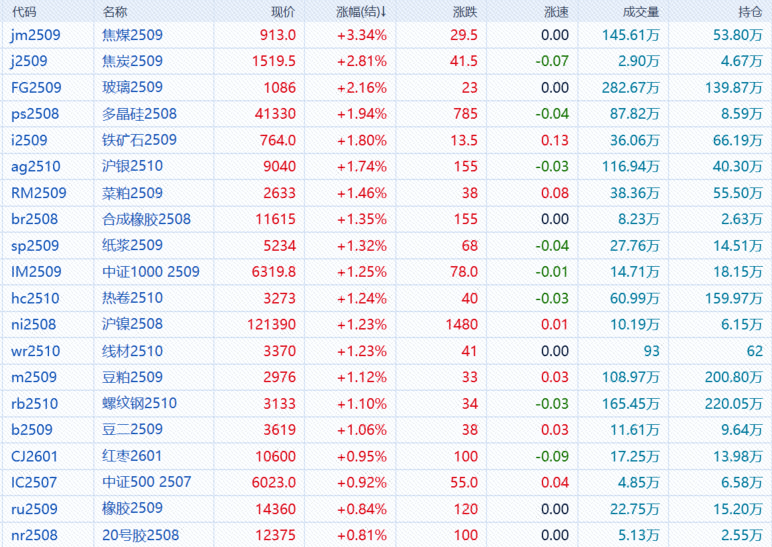
Task: Click the 名称 column header
Action: 115,11
